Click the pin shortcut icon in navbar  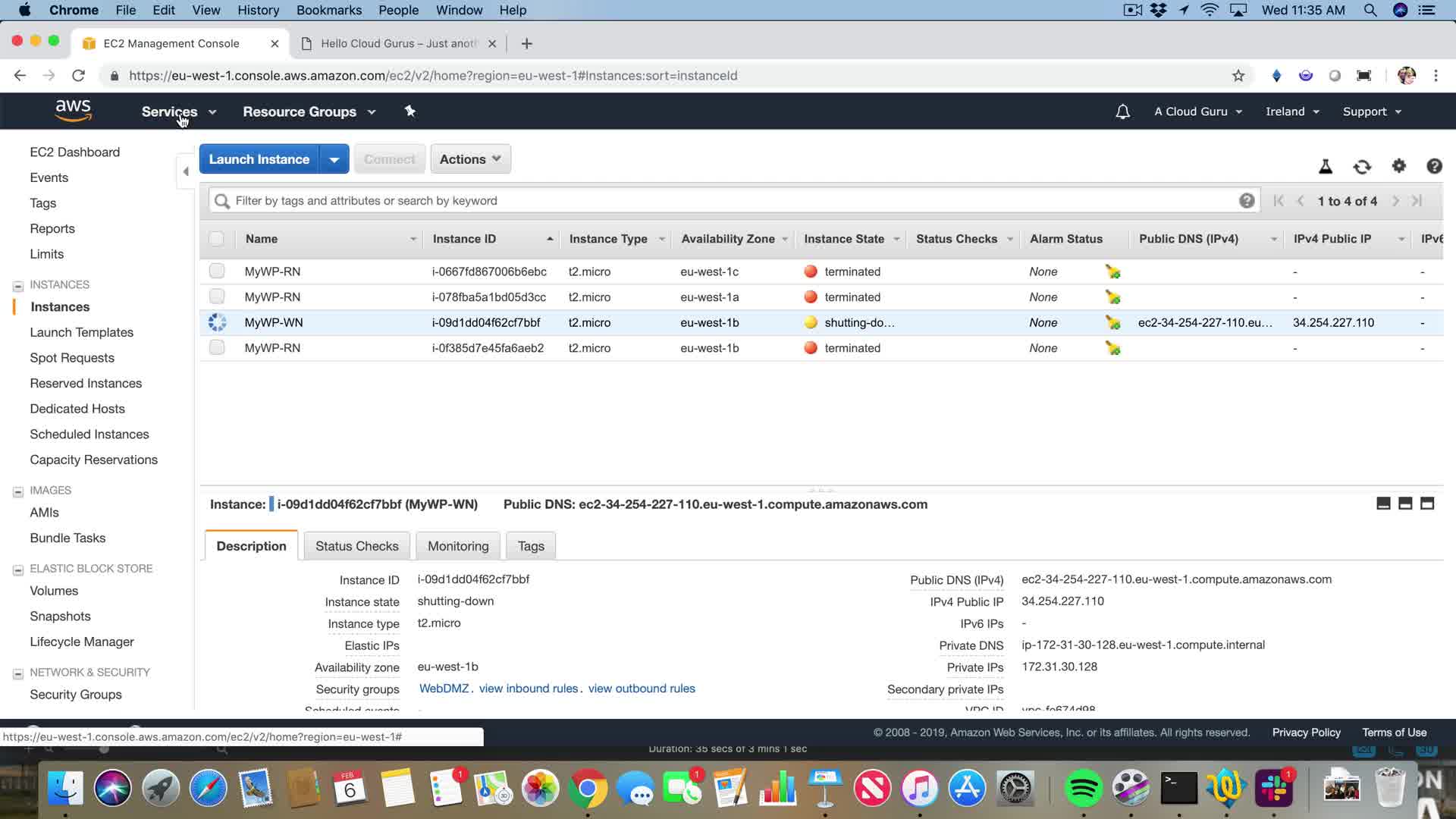click(409, 111)
